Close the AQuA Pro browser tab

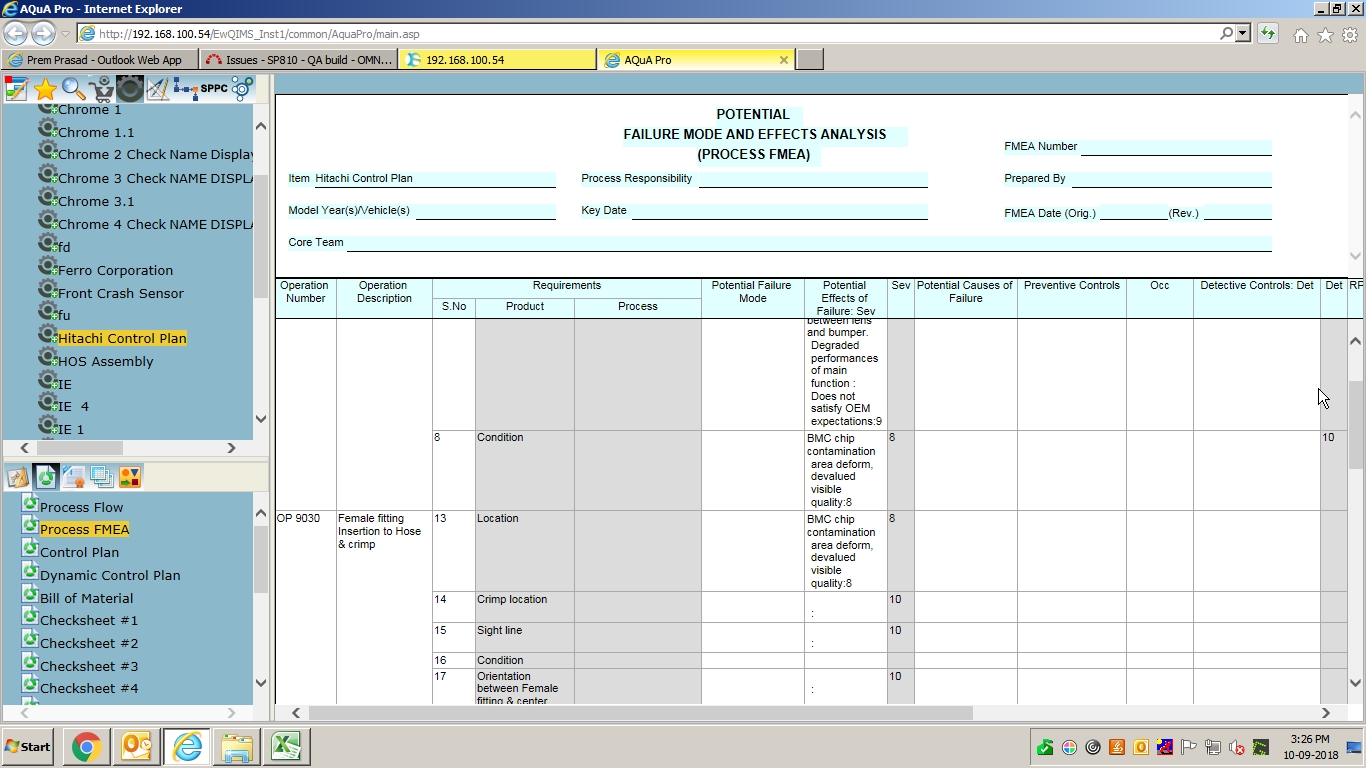point(784,60)
